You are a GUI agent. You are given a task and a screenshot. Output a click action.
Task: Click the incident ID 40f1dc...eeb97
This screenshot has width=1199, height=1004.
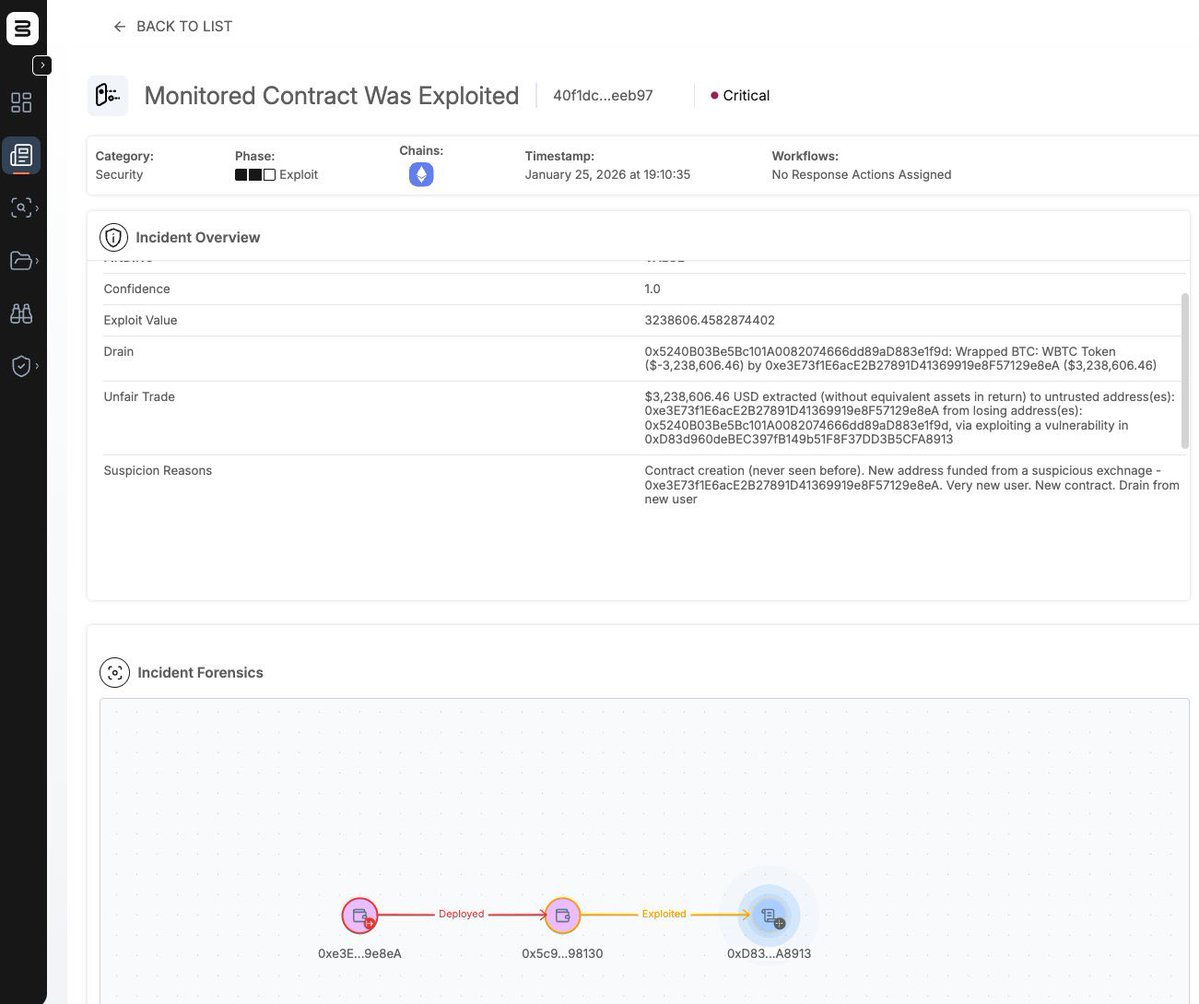coord(603,96)
